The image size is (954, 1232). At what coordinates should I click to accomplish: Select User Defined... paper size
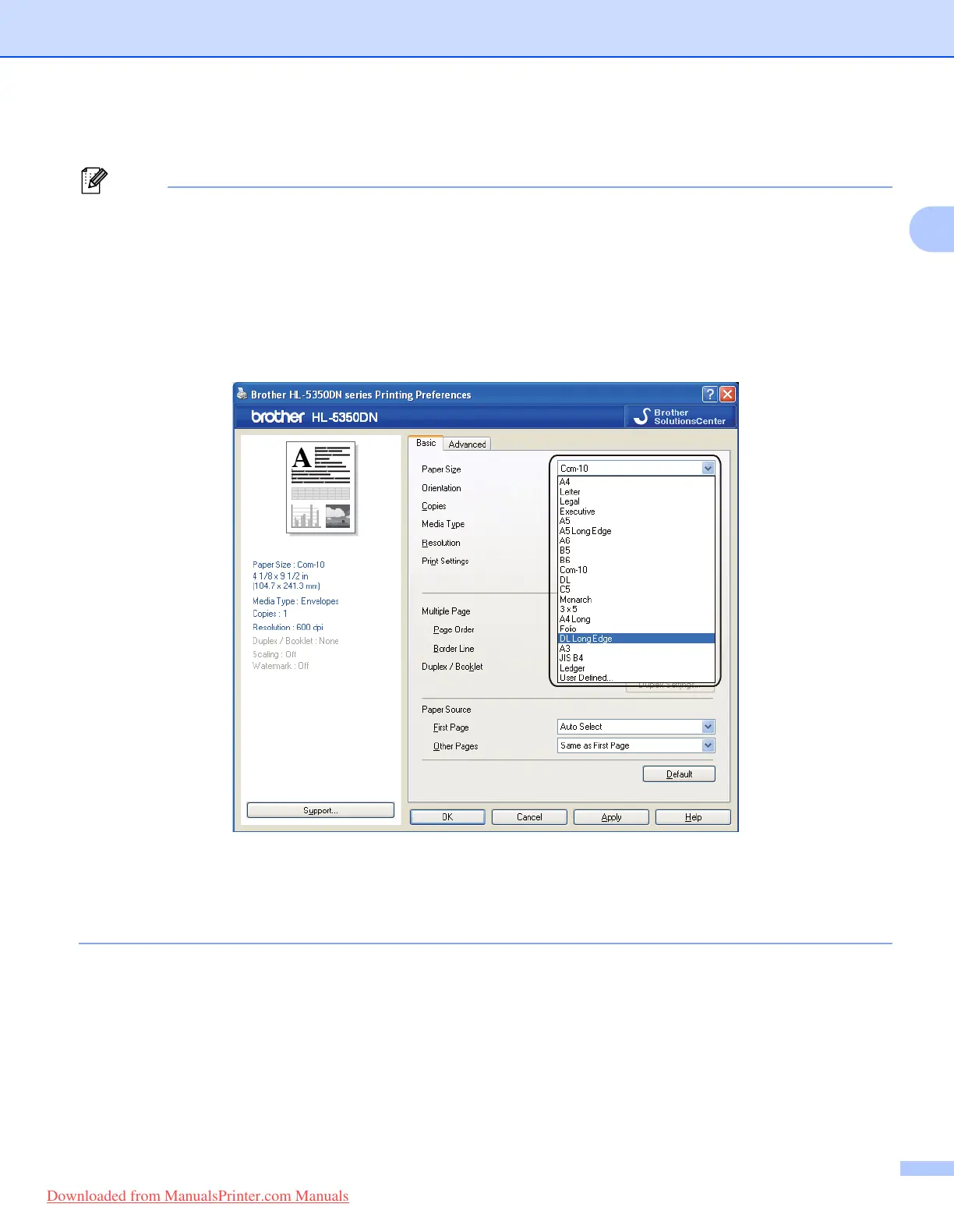tap(636, 678)
